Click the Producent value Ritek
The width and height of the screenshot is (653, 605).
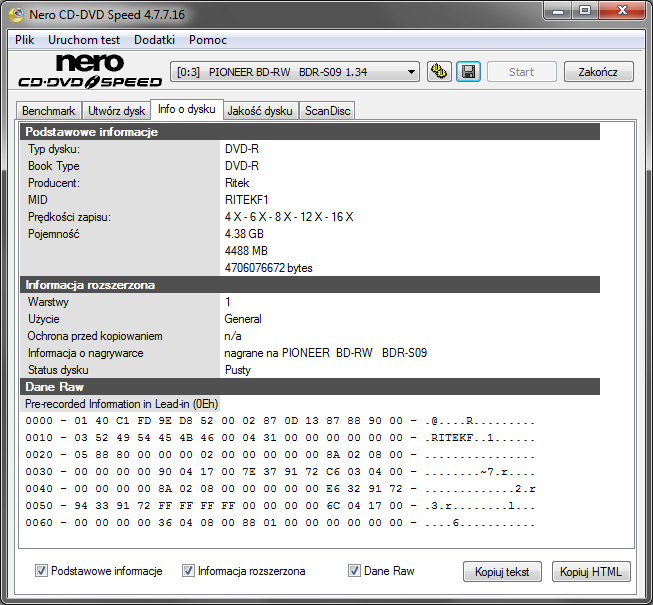[237, 183]
